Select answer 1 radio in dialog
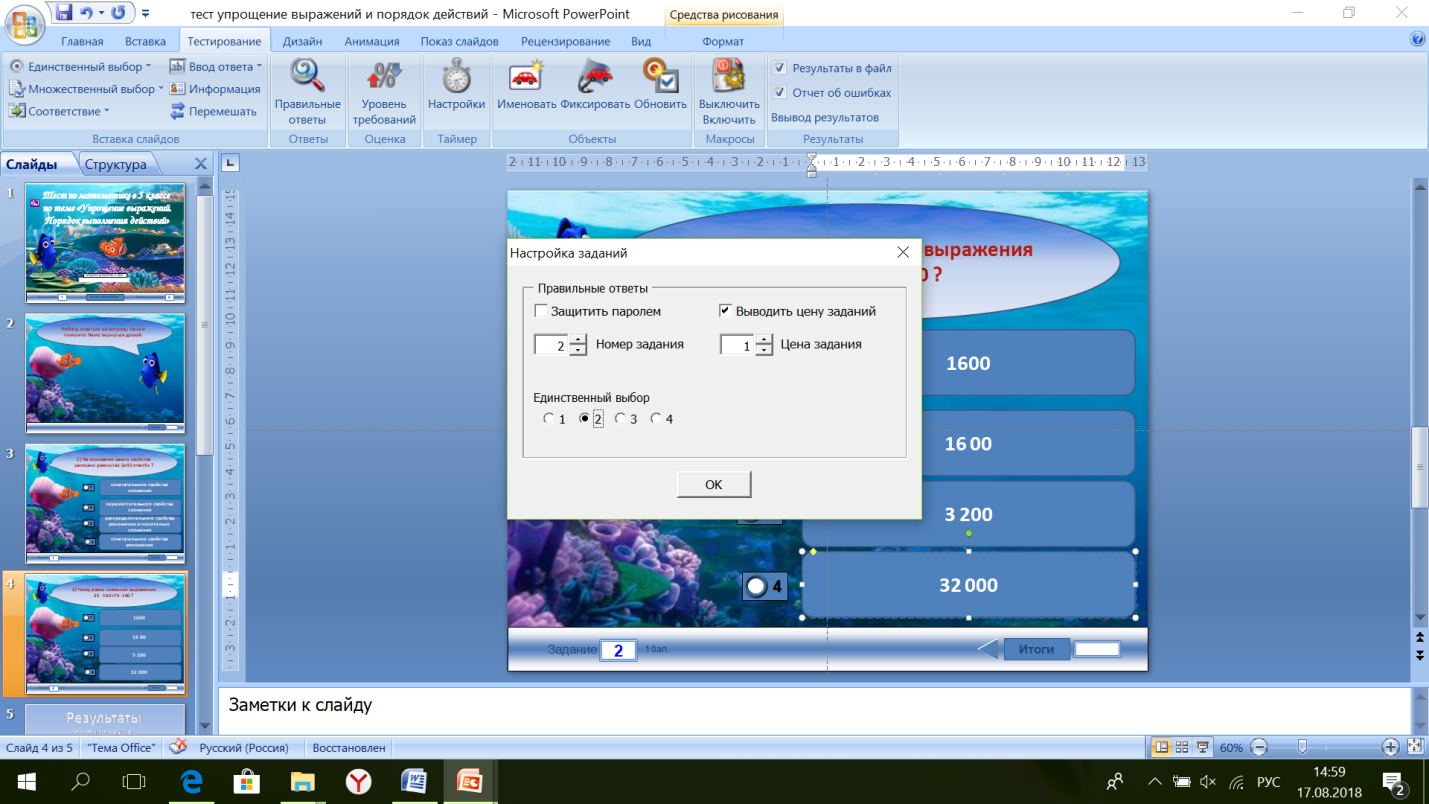Screen dimensions: 1429x804 coord(549,419)
